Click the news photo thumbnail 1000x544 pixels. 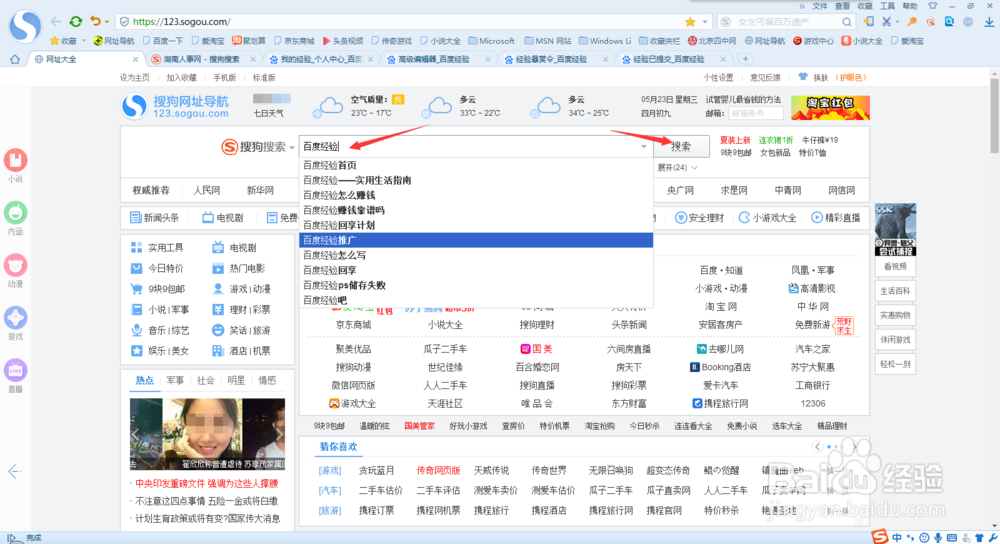click(207, 434)
